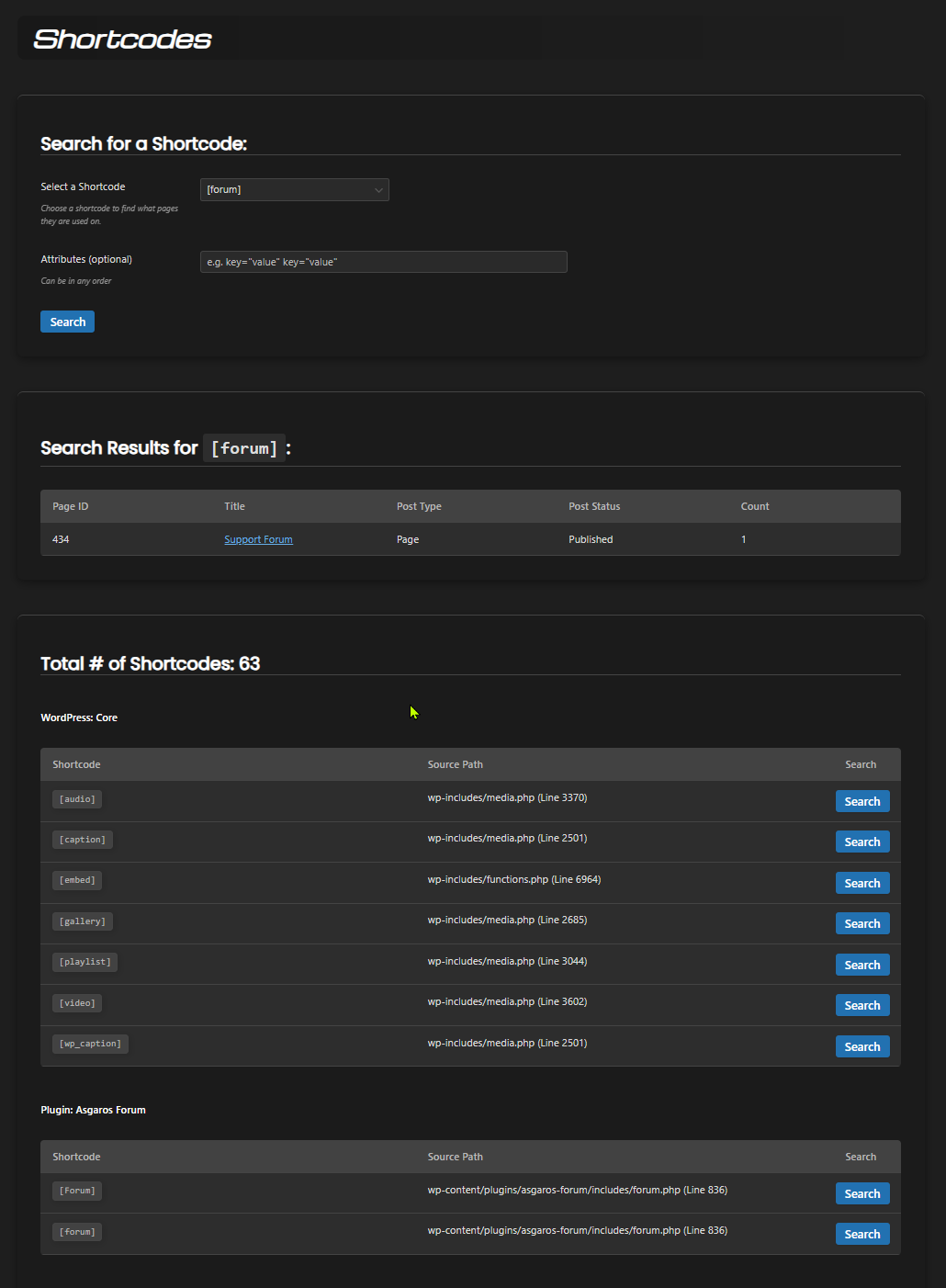The image size is (946, 1288).
Task: Click the blue Search button under attributes
Action: click(67, 322)
